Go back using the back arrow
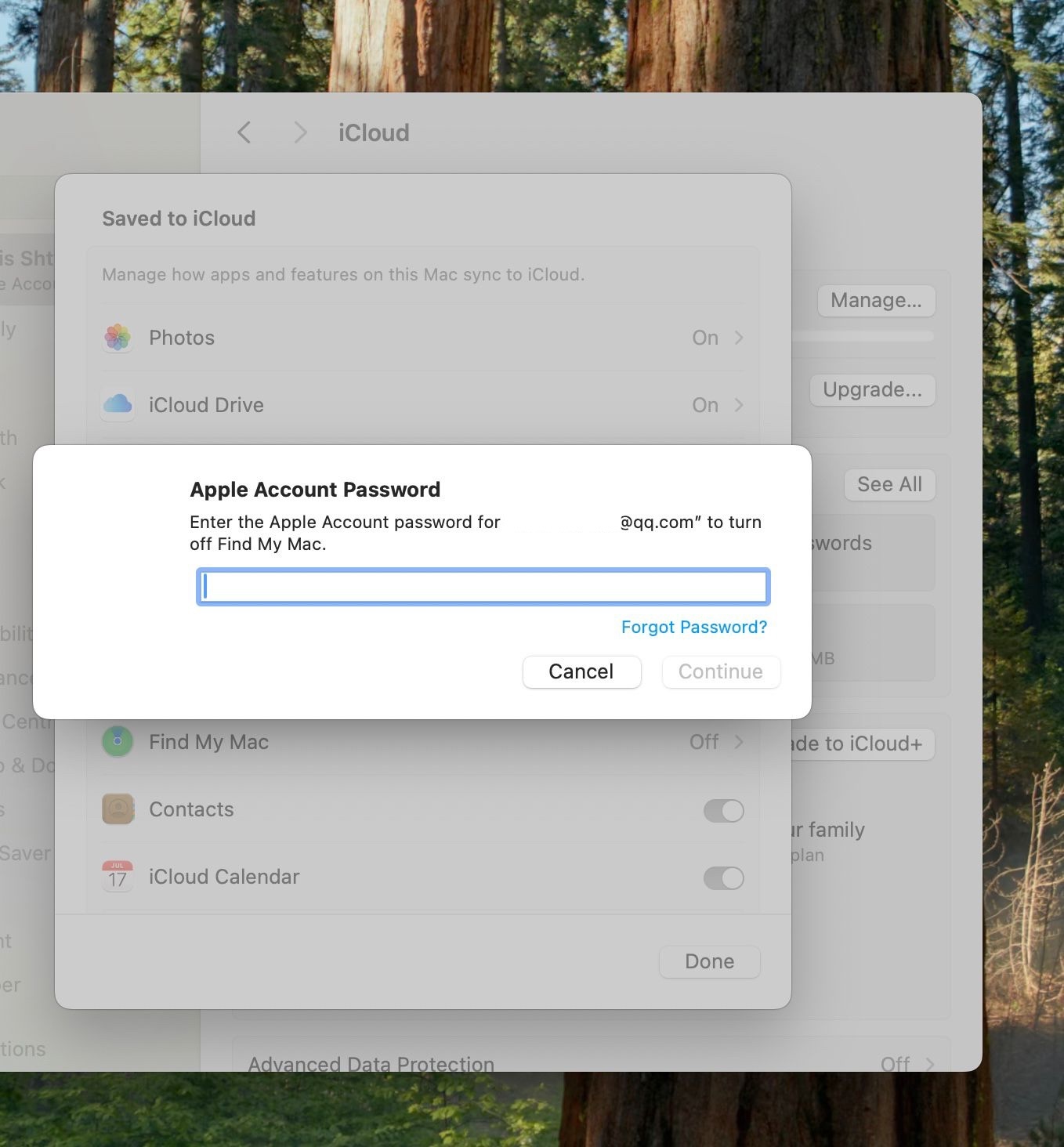This screenshot has width=1064, height=1147. [244, 132]
